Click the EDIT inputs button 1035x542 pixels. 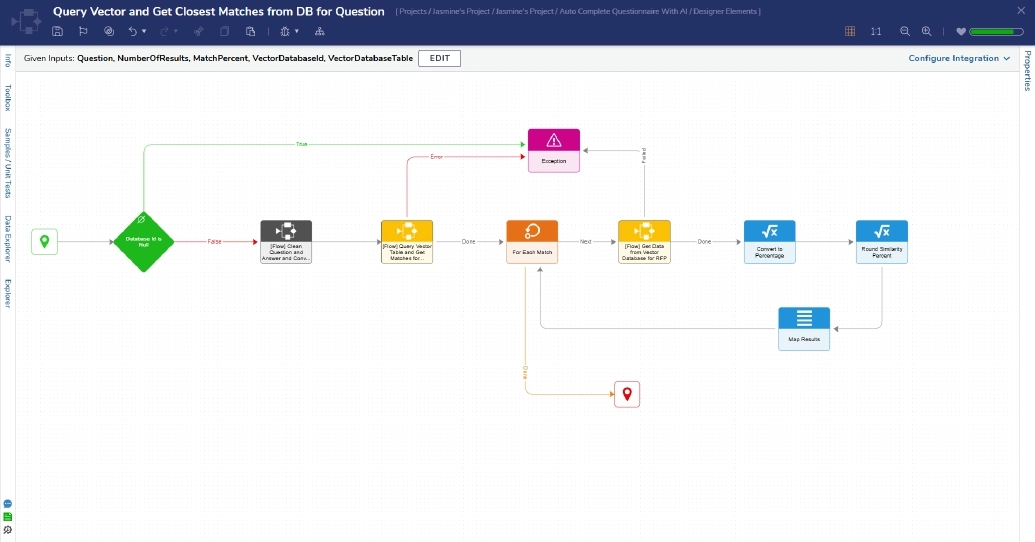(440, 58)
